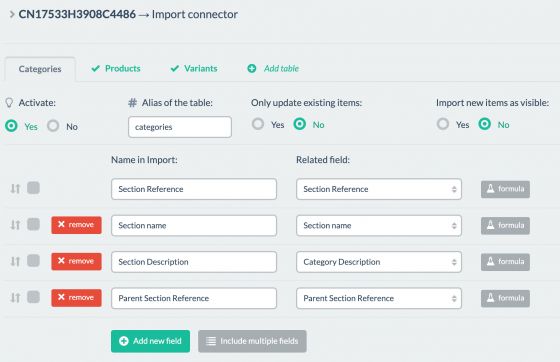Click the Add new field button
Viewport: 560px width, 362px height.
(x=150, y=341)
